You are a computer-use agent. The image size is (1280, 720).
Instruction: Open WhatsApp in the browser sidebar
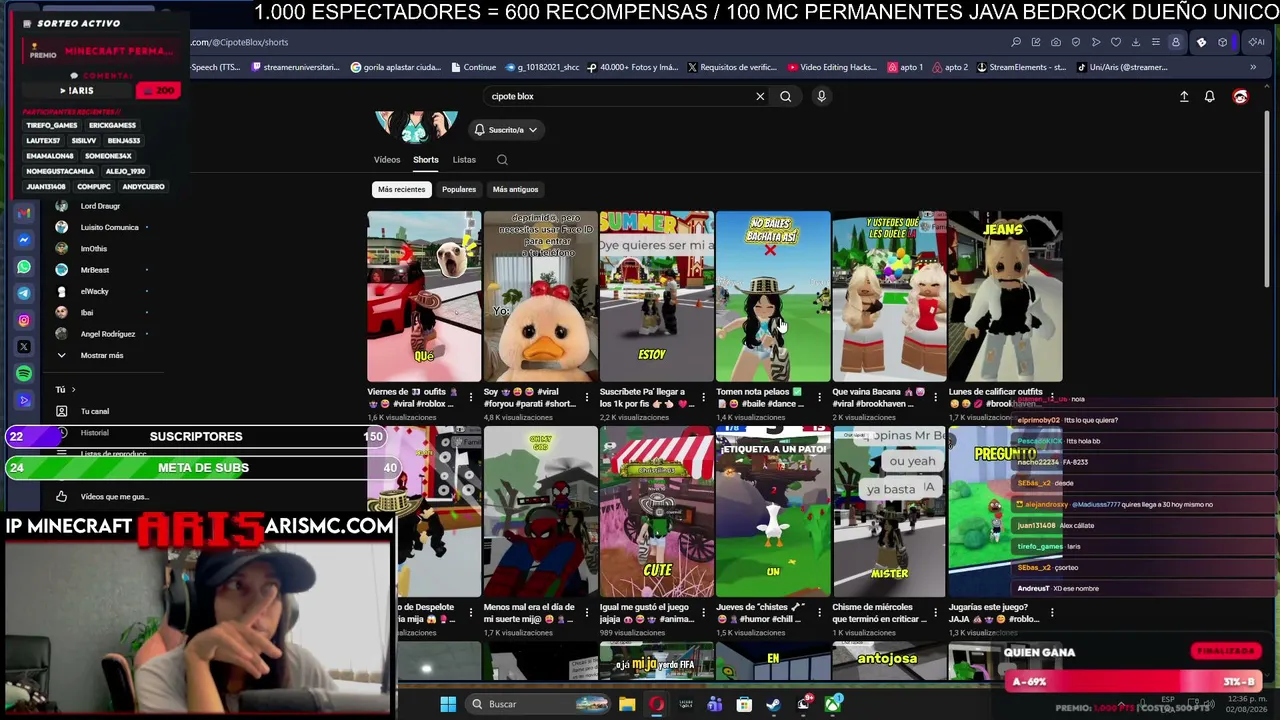tap(25, 267)
